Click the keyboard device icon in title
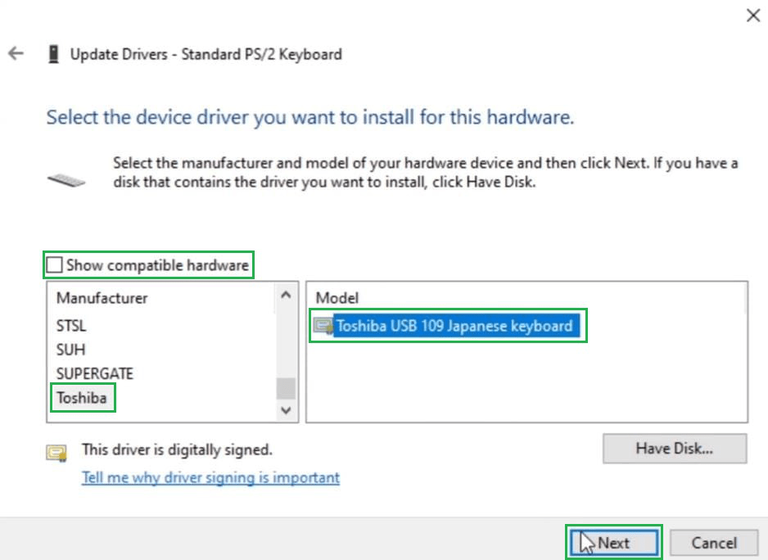This screenshot has height=560, width=768. pos(53,54)
